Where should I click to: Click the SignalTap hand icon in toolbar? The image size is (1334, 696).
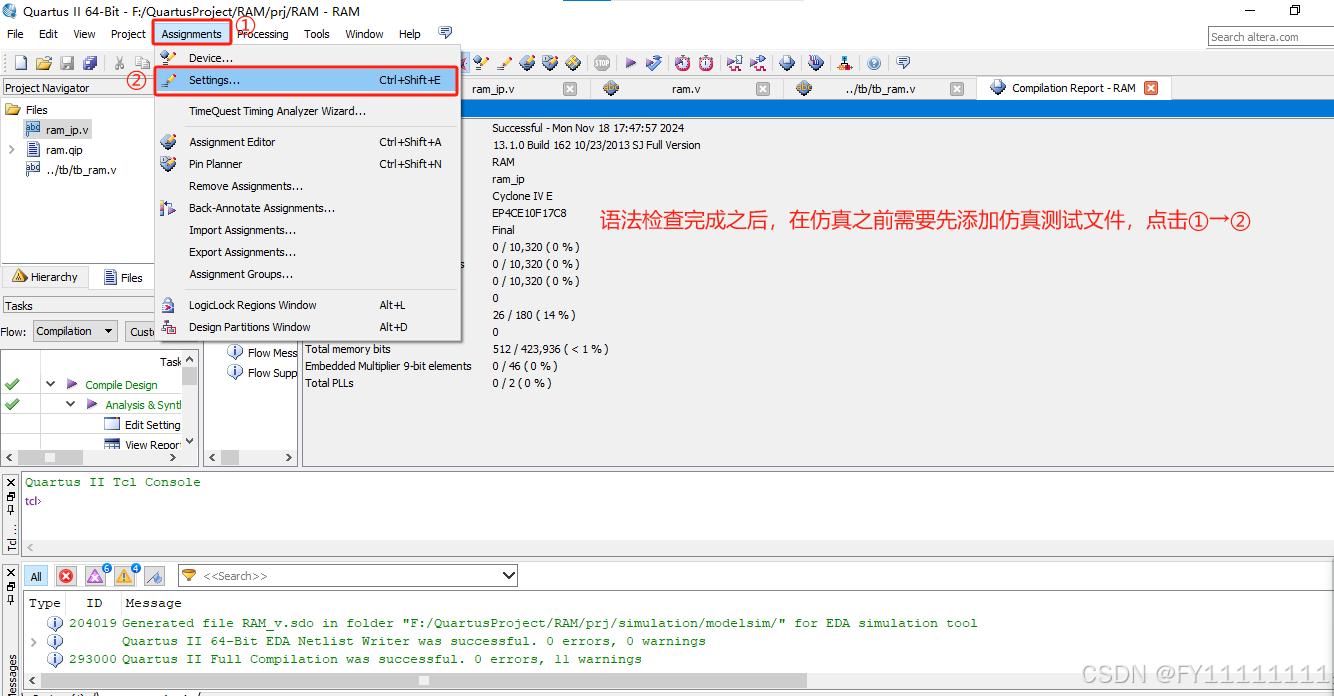pyautogui.click(x=816, y=63)
